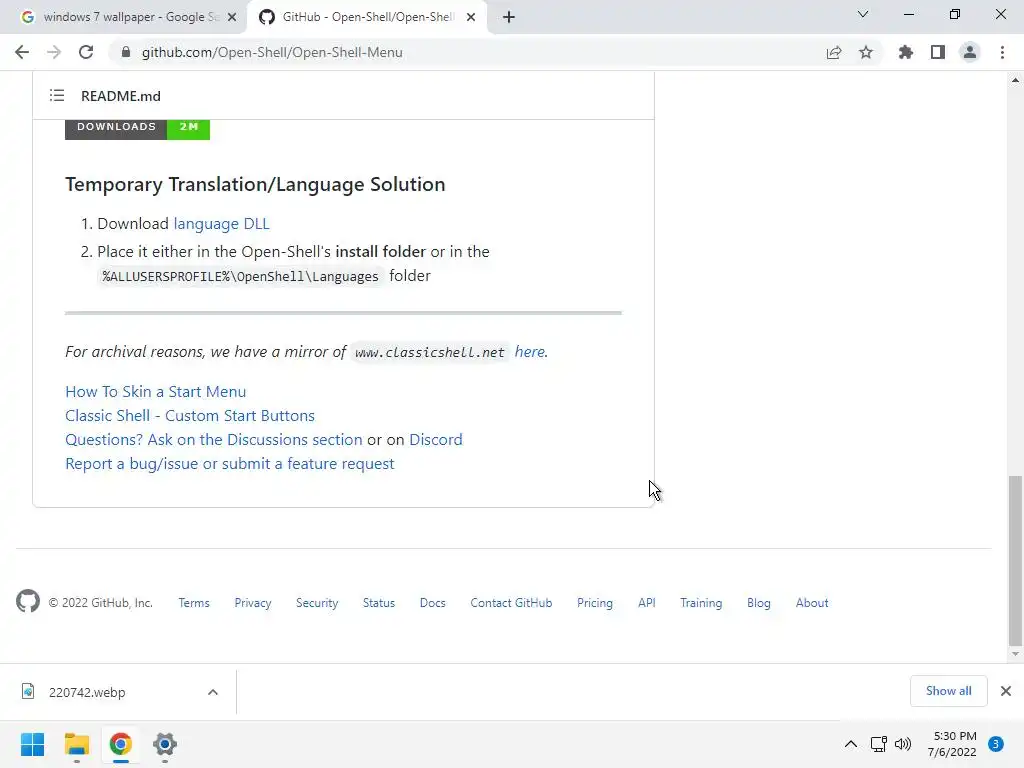Show hidden system tray icons
The image size is (1024, 768).
click(850, 744)
